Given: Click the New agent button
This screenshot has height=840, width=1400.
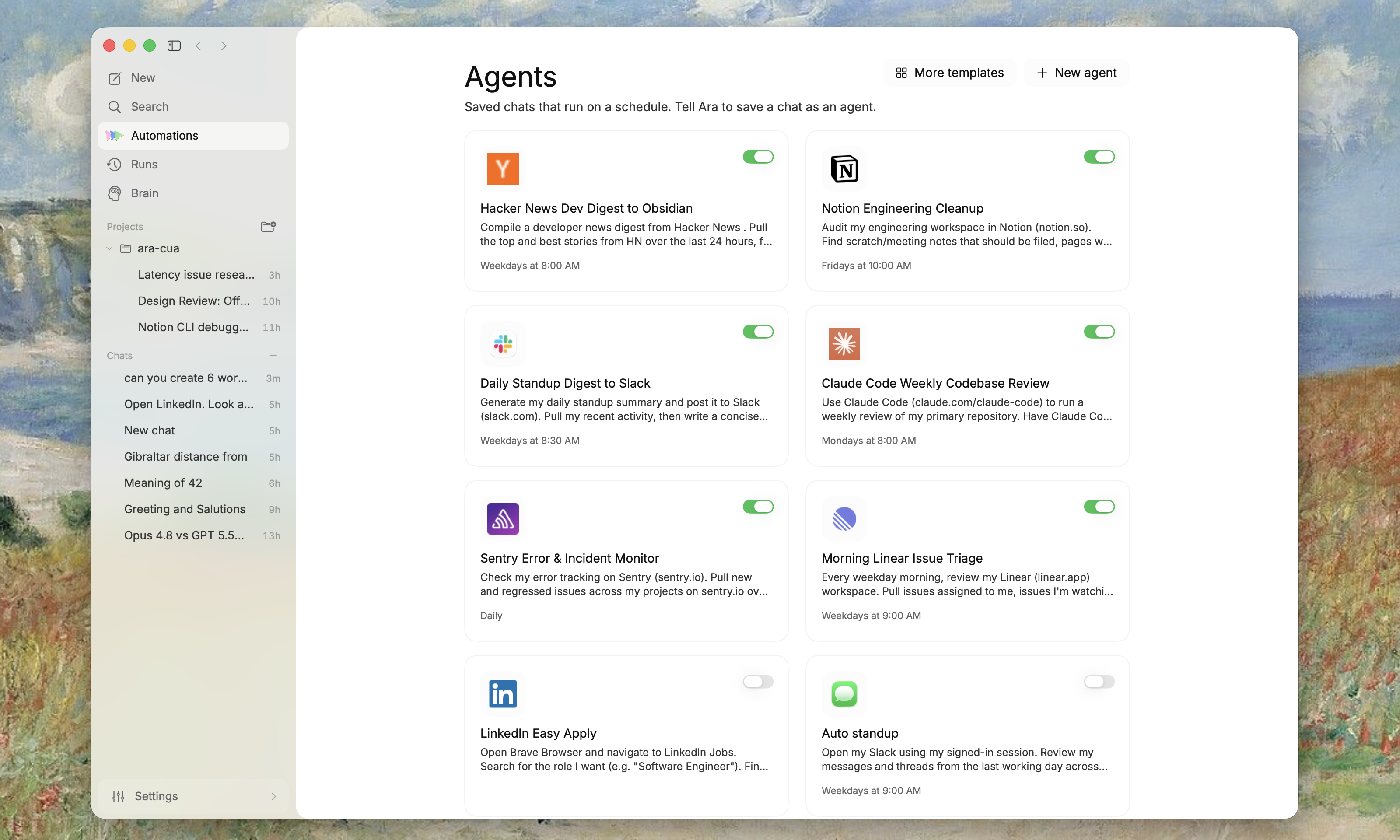Looking at the screenshot, I should pos(1076,73).
